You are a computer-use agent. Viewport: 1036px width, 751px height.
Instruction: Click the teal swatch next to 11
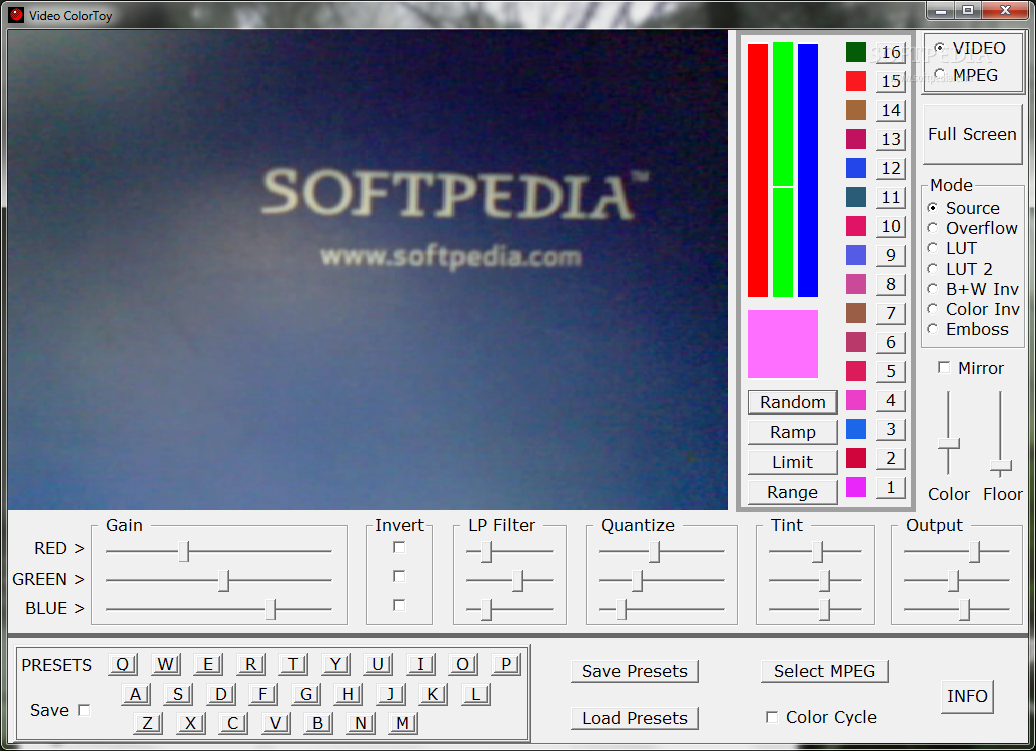point(856,197)
